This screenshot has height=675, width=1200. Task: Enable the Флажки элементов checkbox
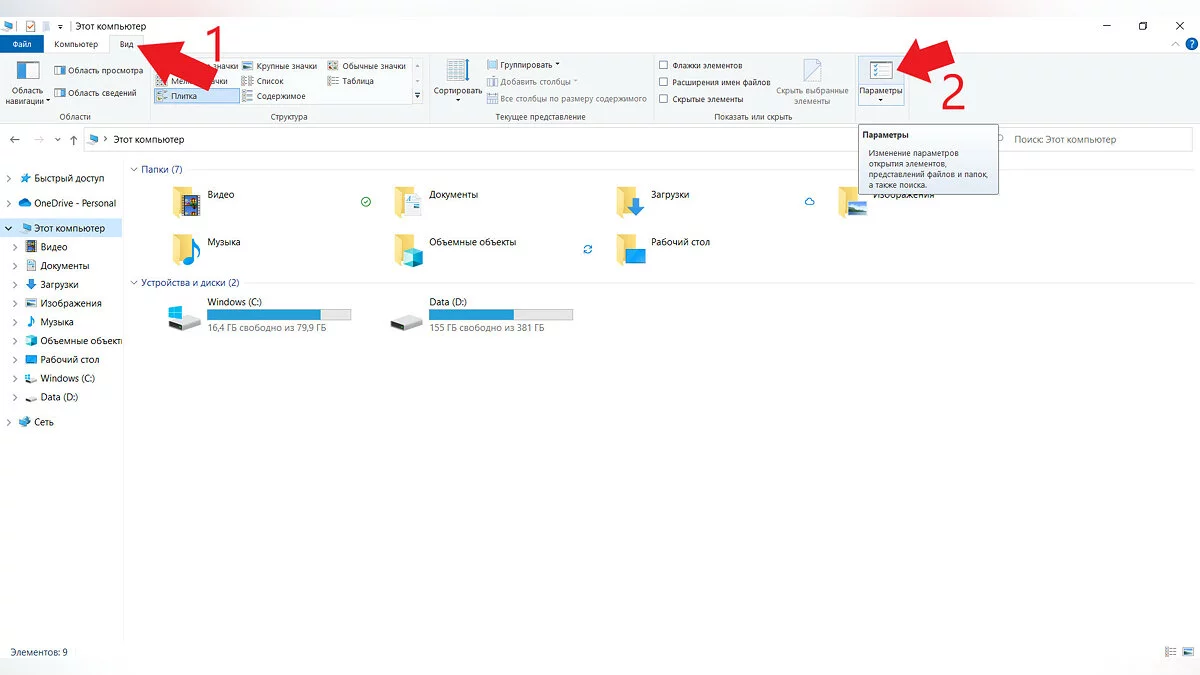coord(663,66)
